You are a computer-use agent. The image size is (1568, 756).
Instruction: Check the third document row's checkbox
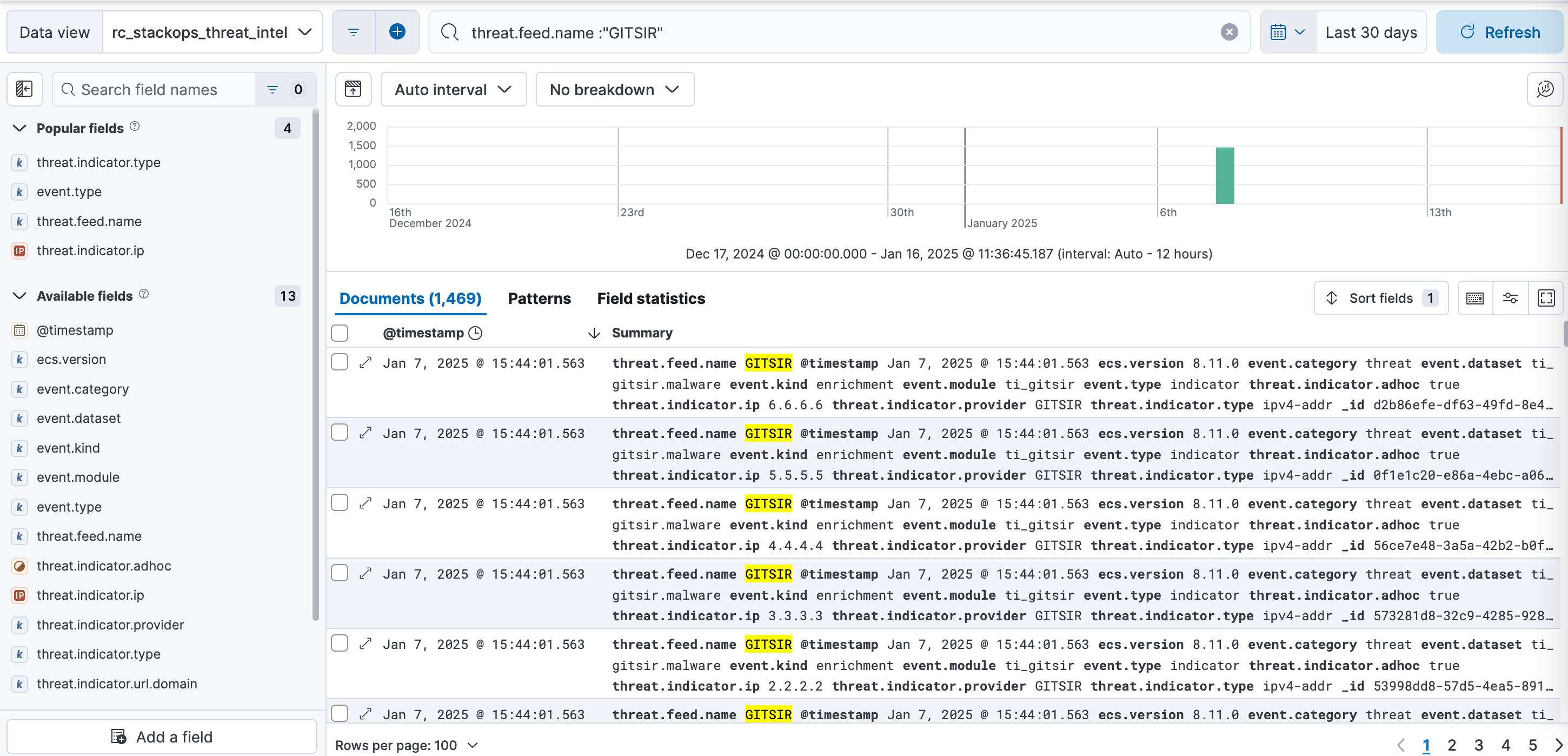[x=340, y=503]
